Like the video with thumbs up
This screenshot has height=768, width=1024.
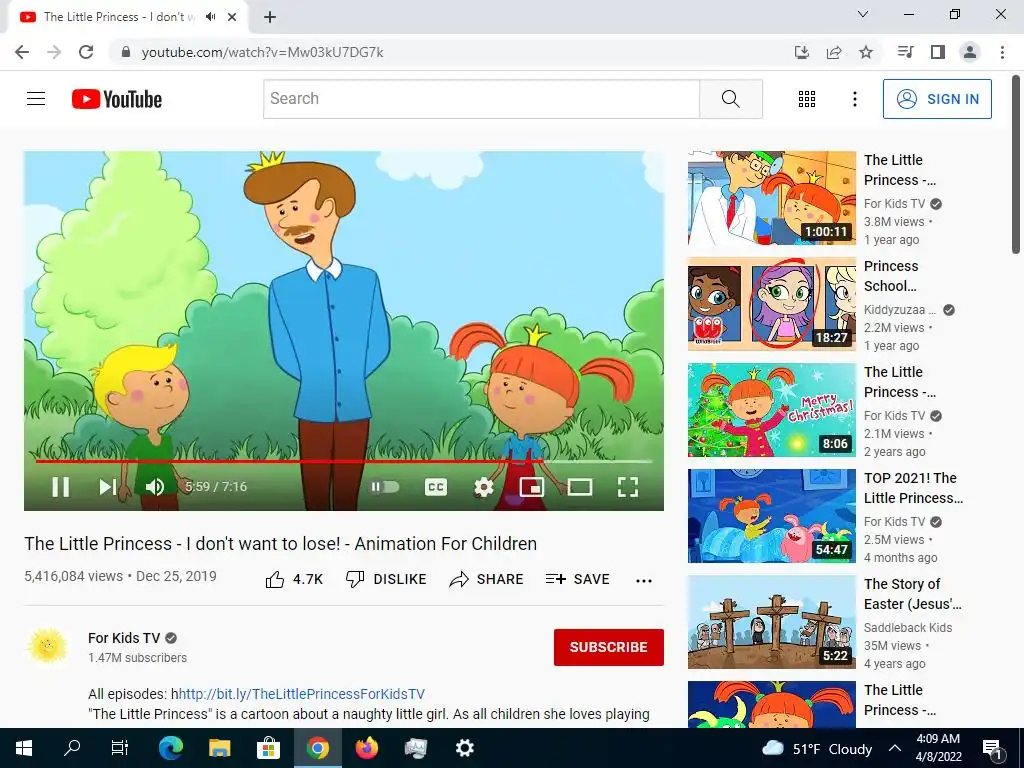[x=294, y=579]
